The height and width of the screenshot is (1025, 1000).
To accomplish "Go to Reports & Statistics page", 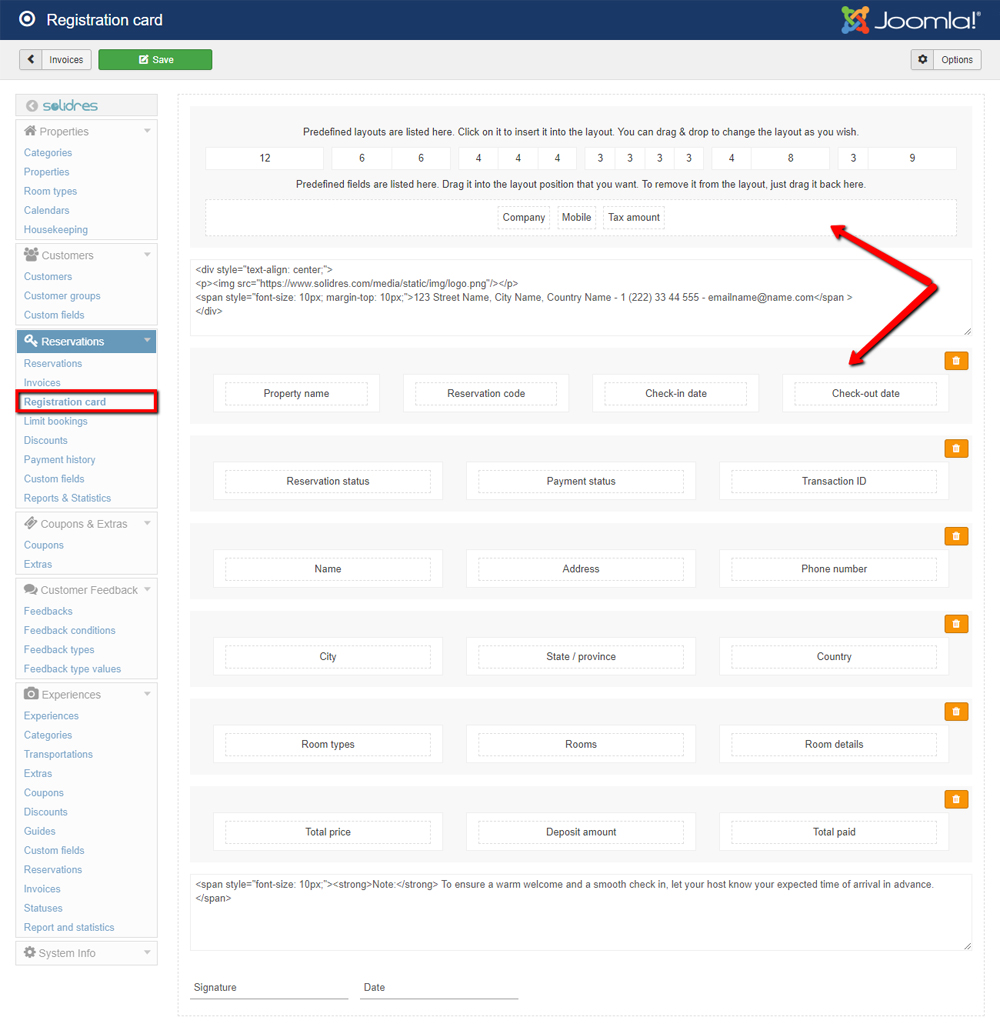I will point(67,498).
